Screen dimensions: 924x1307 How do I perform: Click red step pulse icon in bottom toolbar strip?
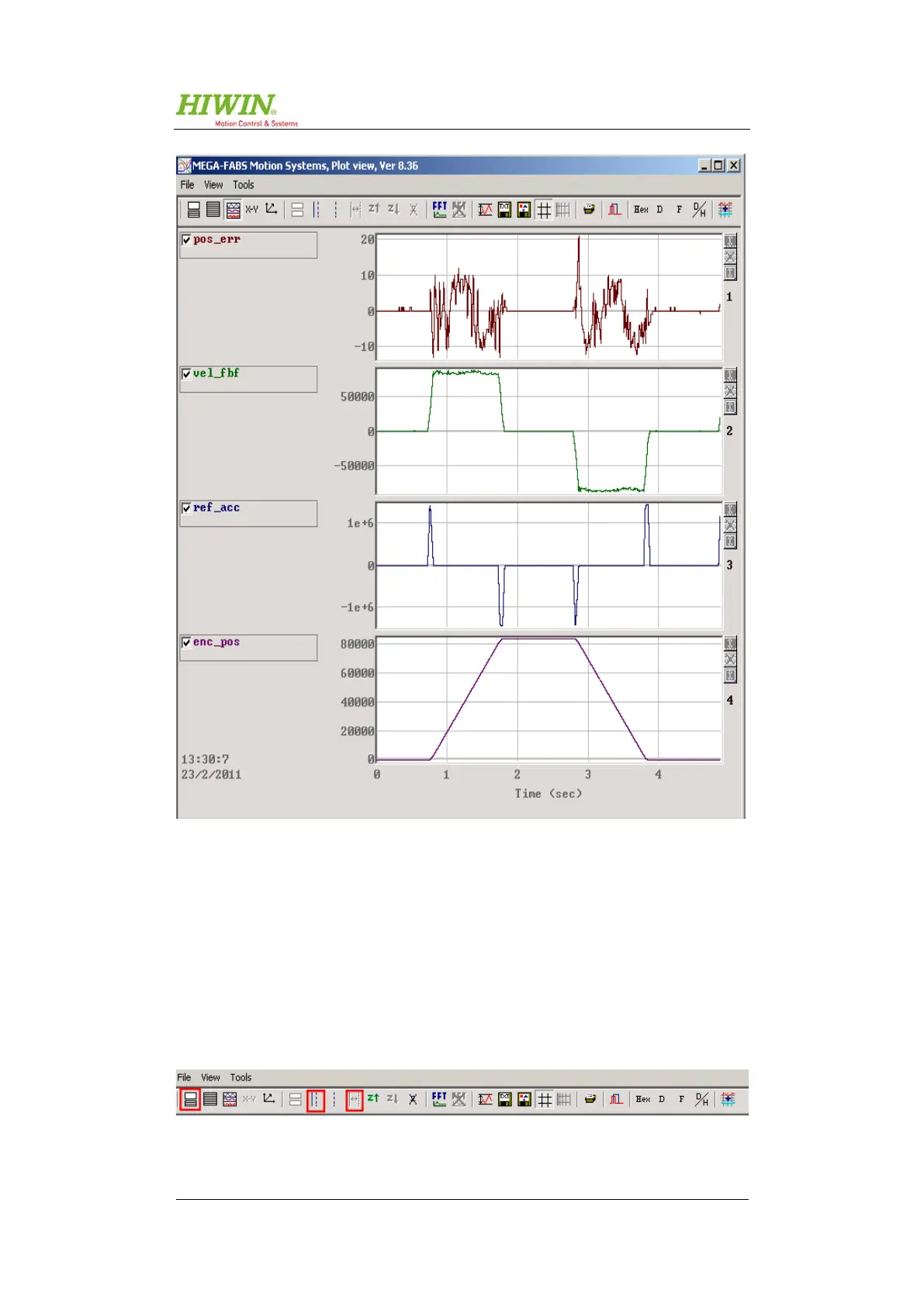pos(616,1099)
